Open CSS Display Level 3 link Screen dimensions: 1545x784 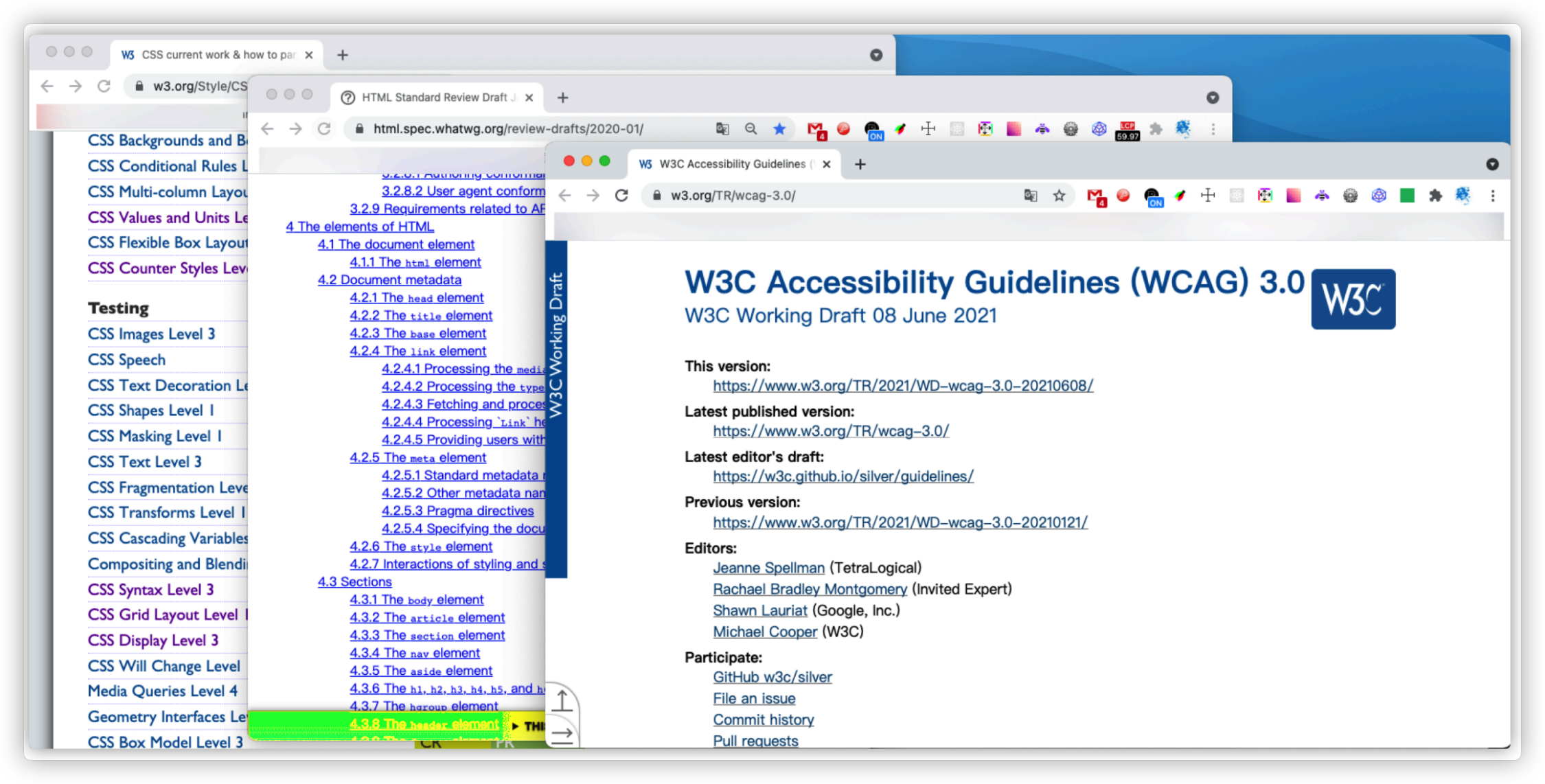point(153,641)
